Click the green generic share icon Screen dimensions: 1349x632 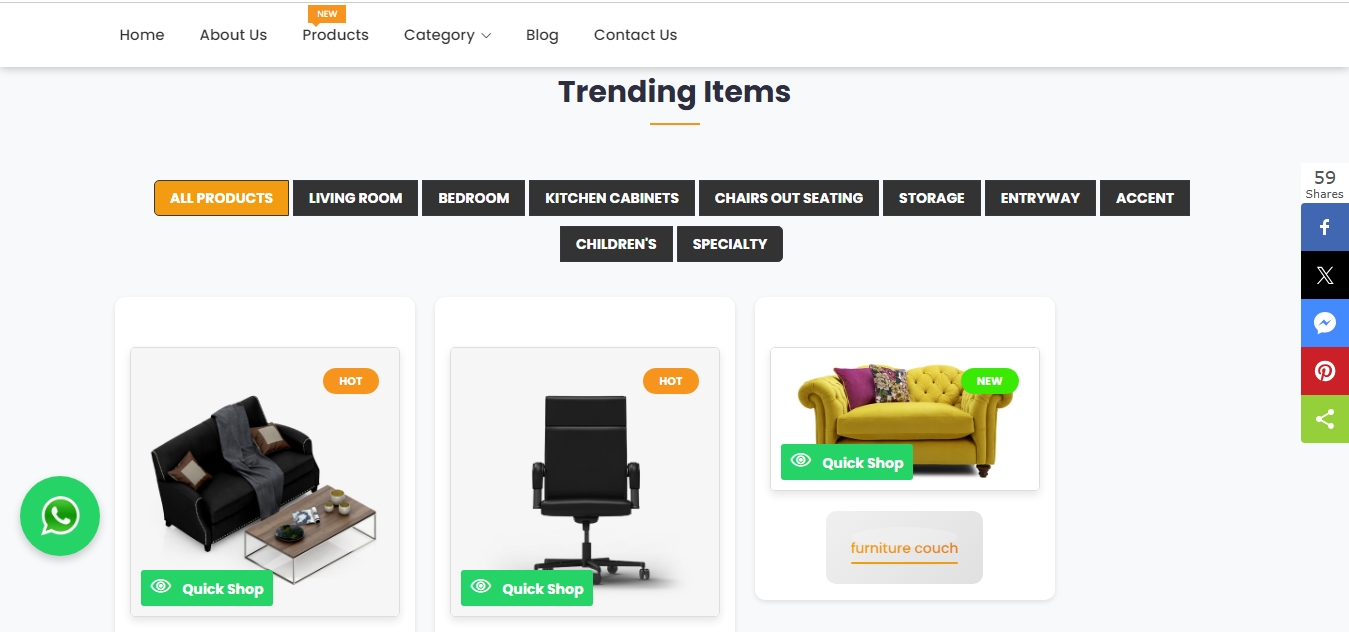1324,419
